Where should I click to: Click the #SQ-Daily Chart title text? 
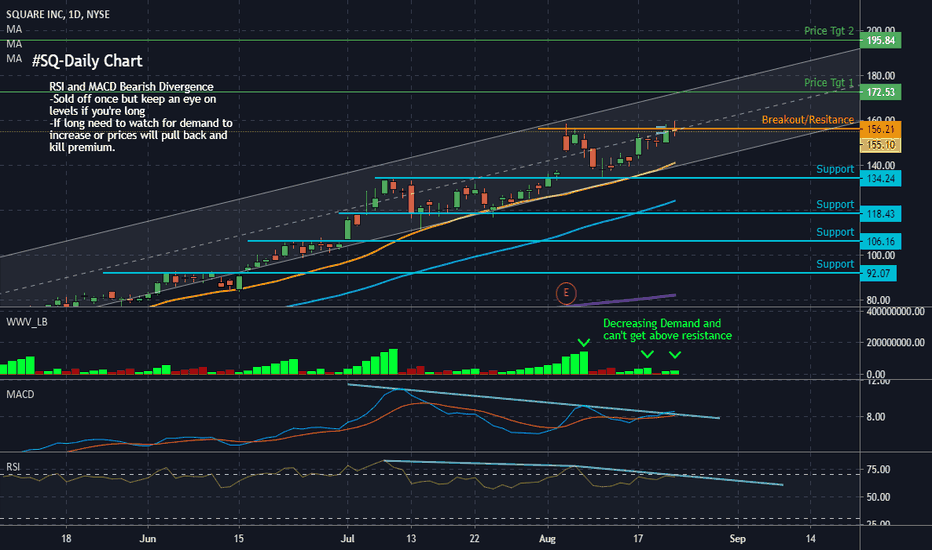(x=87, y=61)
